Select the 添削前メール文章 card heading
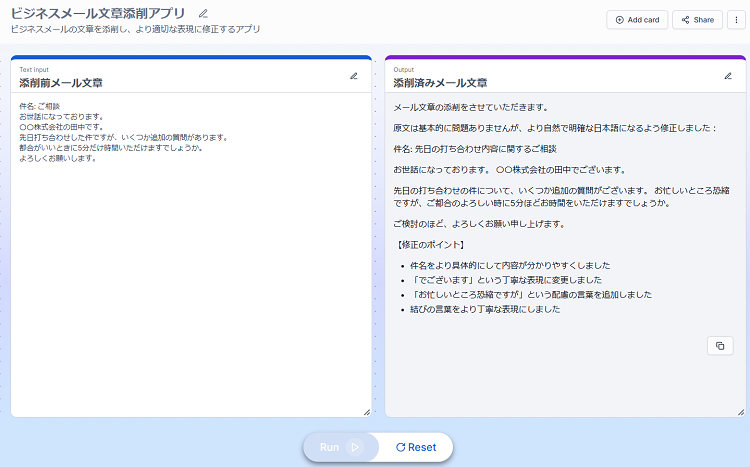750x467 pixels. [x=61, y=83]
